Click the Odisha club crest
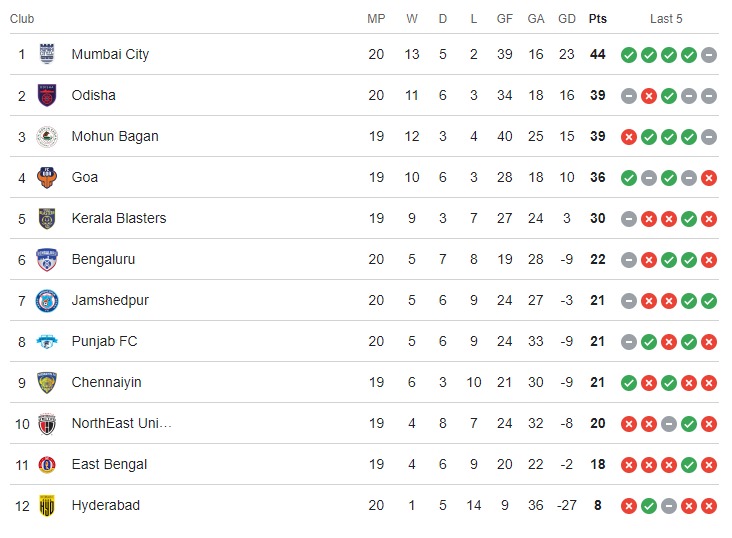The width and height of the screenshot is (732, 538). point(47,95)
